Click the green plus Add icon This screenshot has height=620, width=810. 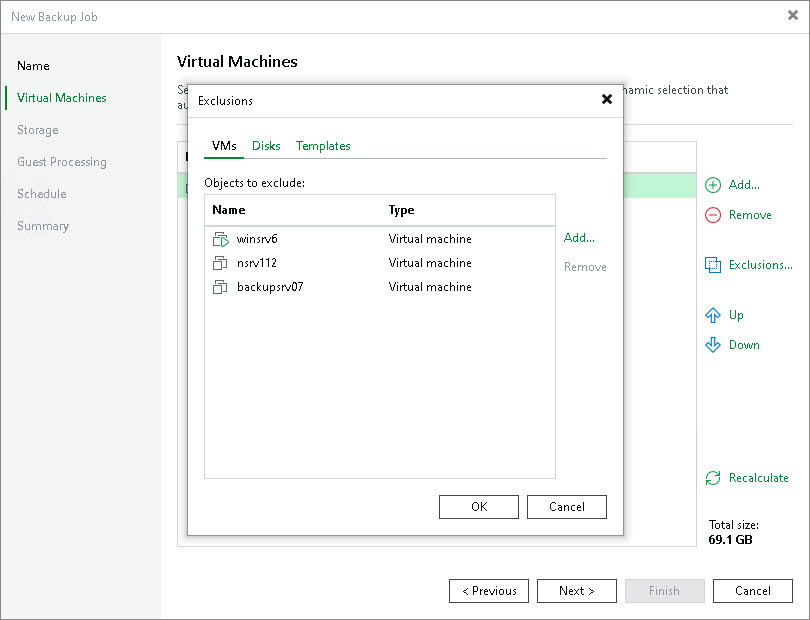pyautogui.click(x=713, y=185)
